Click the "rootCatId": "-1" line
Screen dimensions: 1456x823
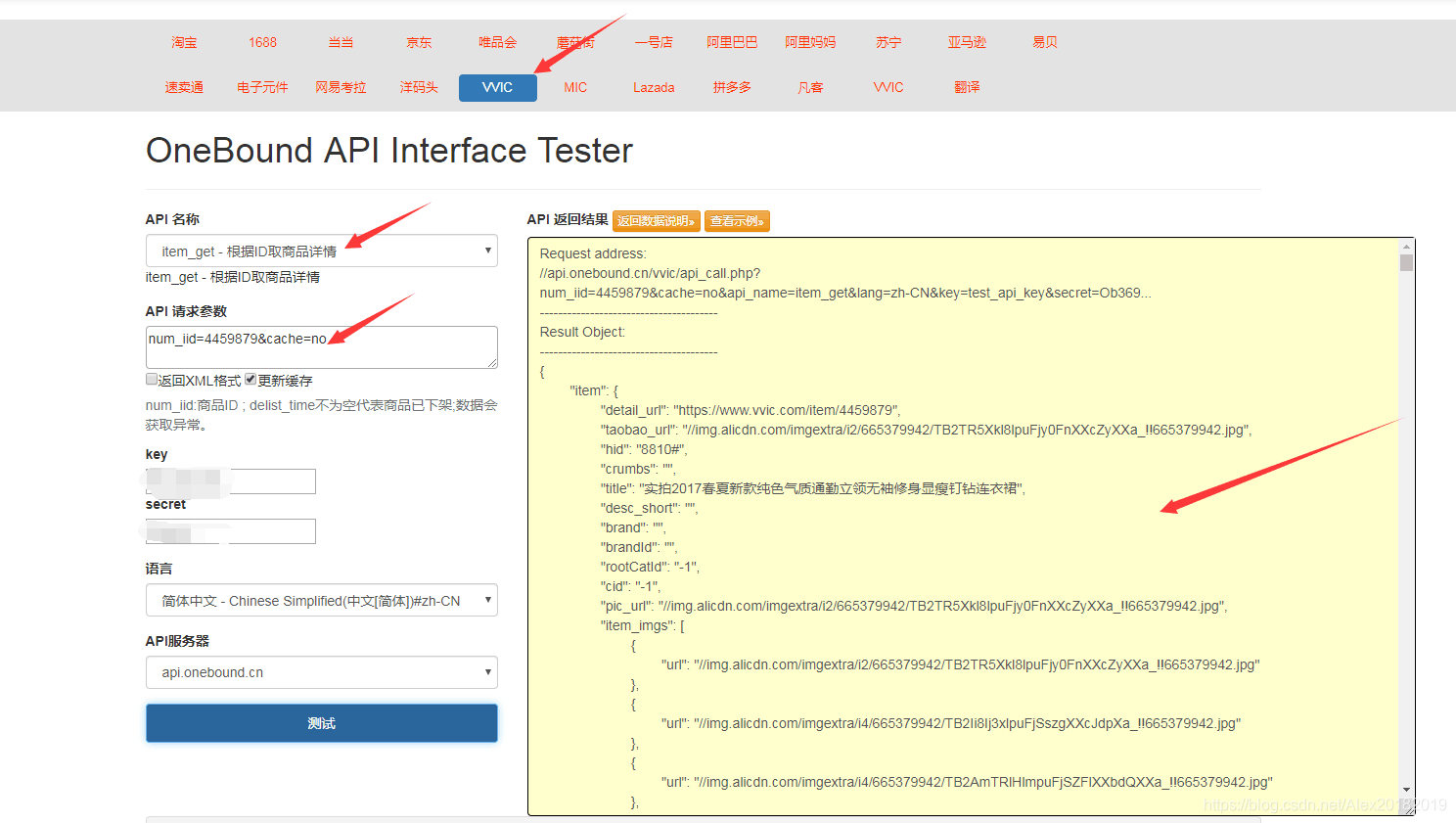tap(650, 567)
